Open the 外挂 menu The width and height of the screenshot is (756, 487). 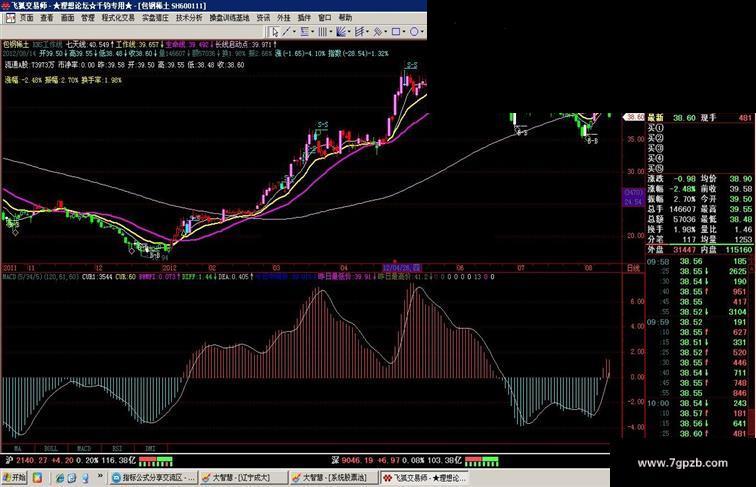(284, 18)
